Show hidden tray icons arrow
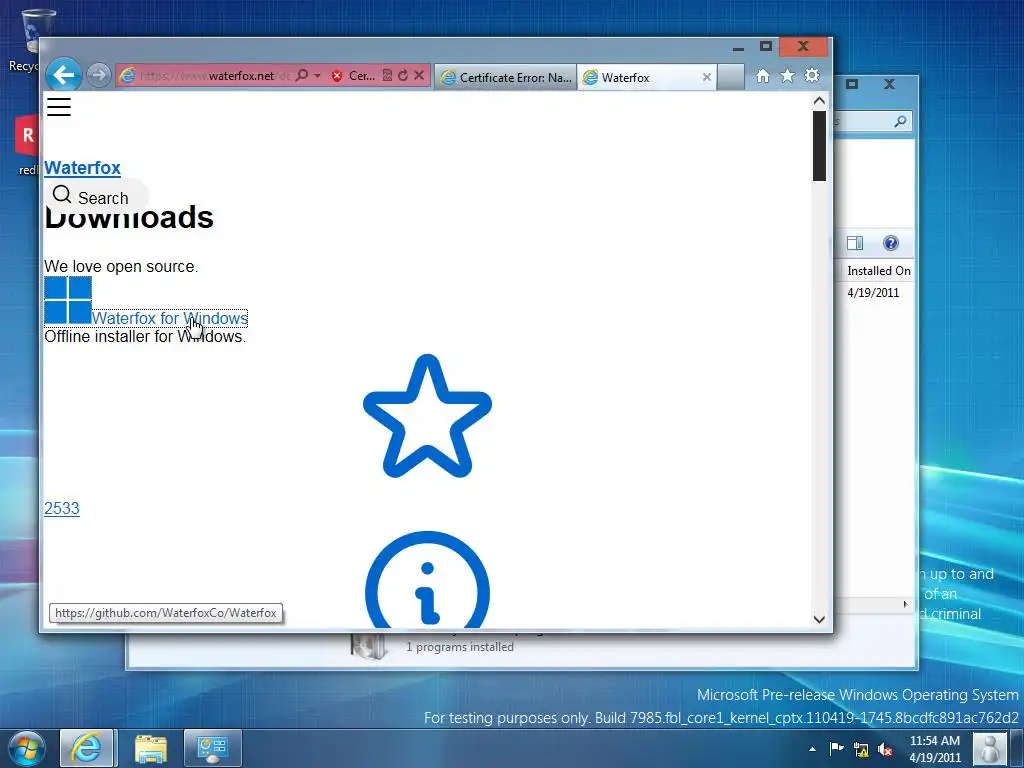Screen dimensions: 1024x768 [x=812, y=749]
